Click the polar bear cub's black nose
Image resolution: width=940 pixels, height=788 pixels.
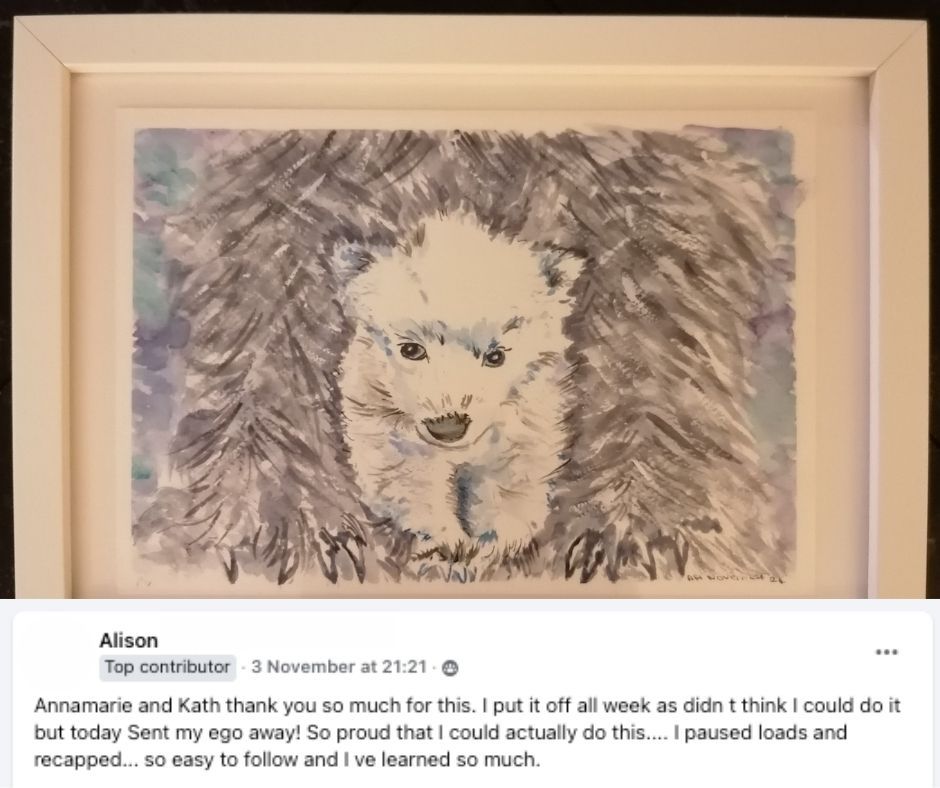[x=447, y=427]
